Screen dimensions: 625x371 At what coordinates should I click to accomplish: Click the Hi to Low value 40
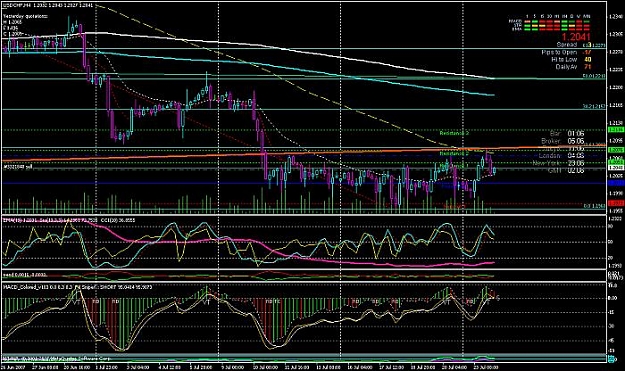click(x=588, y=59)
